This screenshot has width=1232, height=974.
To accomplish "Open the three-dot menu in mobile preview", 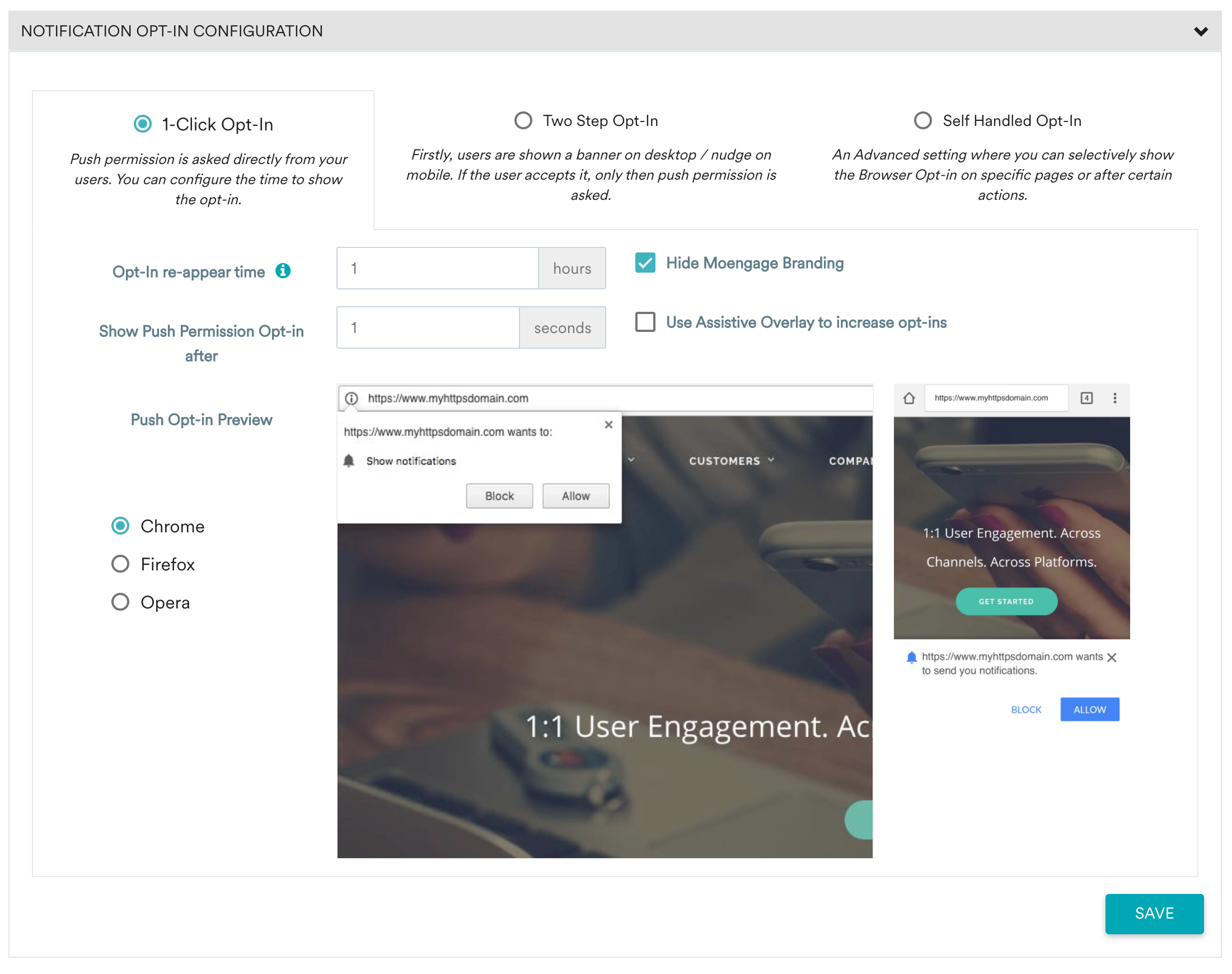I will [1115, 398].
